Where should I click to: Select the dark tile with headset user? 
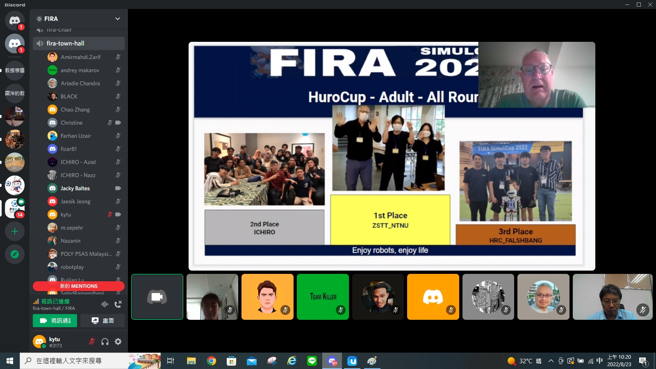[x=378, y=297]
